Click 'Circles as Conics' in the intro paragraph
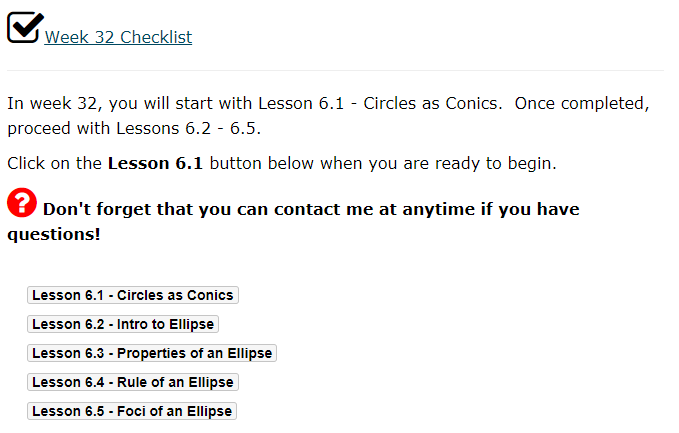The width and height of the screenshot is (679, 433). pos(432,103)
